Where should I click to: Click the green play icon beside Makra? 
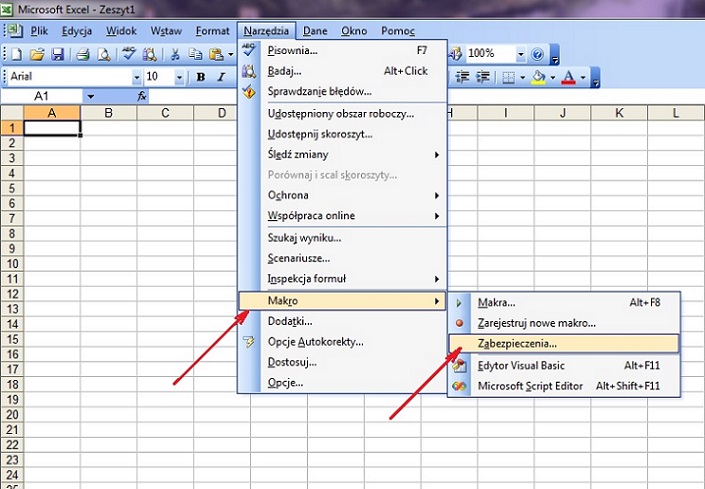[459, 302]
